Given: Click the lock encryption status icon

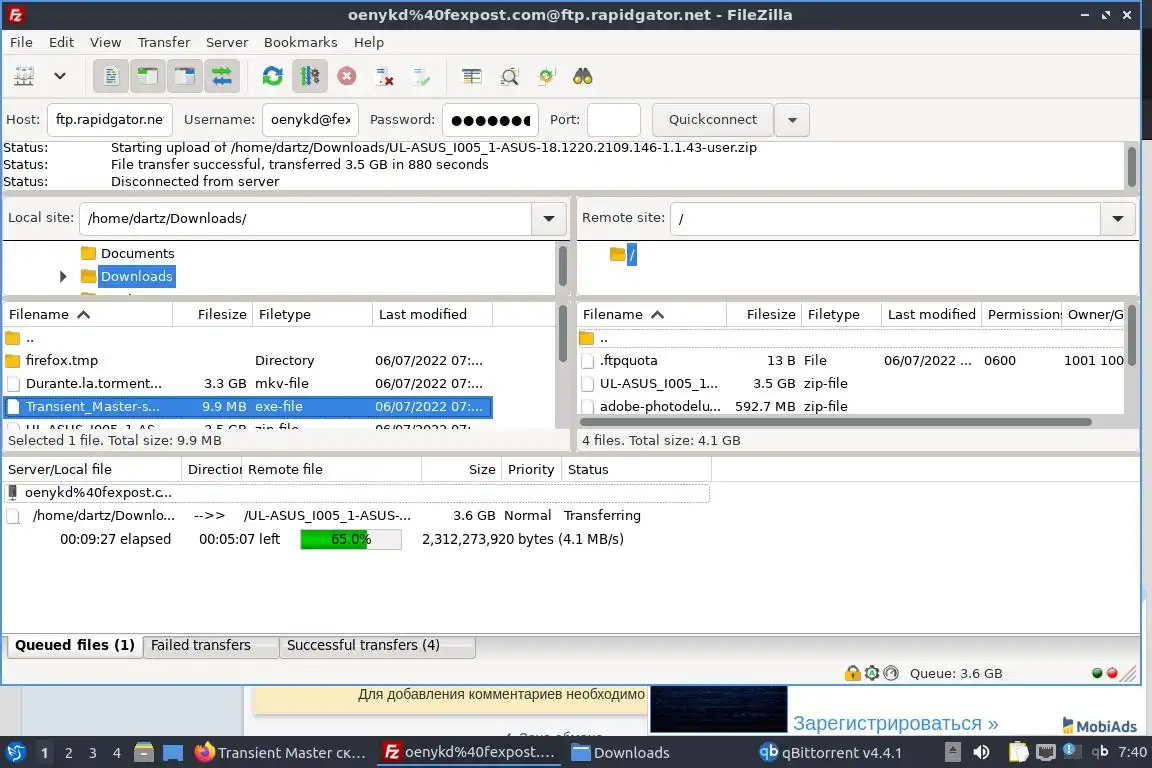Looking at the screenshot, I should tap(852, 672).
